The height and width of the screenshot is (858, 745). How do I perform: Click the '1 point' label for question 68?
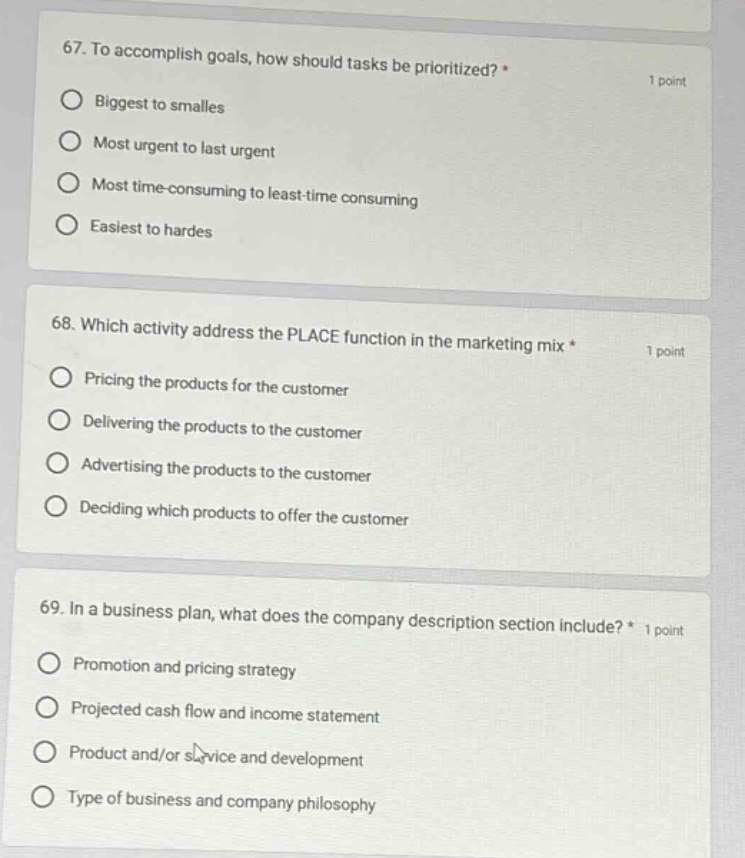pos(665,351)
